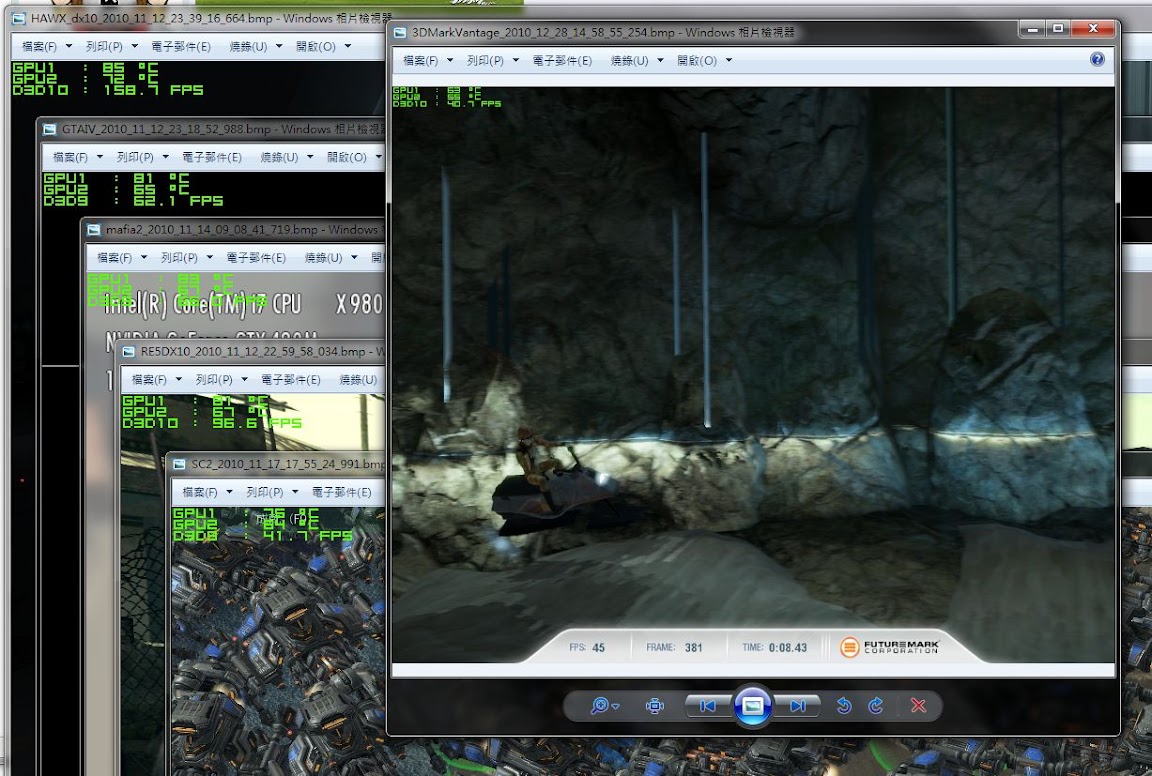
Task: Click 電子郵件(E) in 3DMarkVantage window
Action: [562, 60]
